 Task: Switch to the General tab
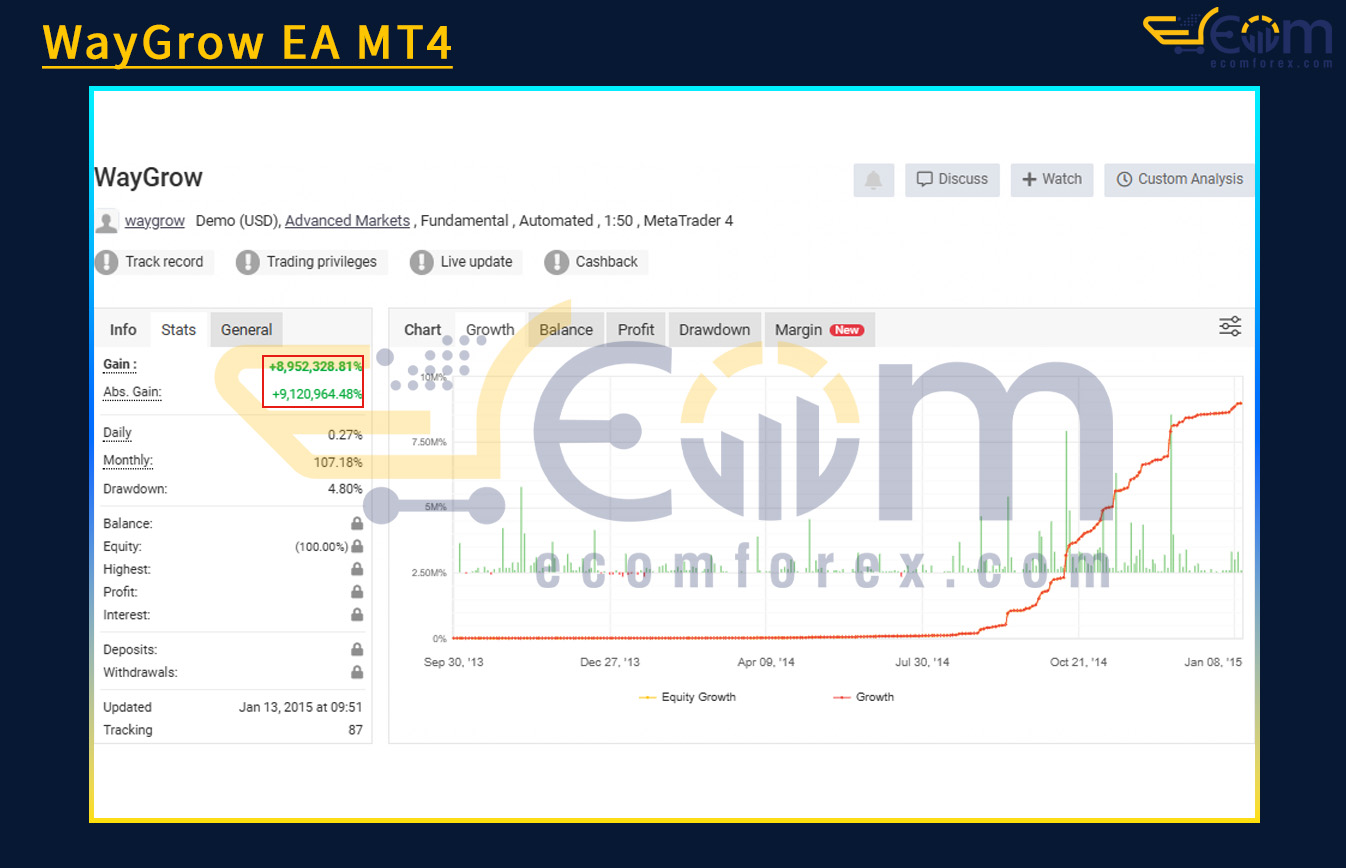pos(247,330)
